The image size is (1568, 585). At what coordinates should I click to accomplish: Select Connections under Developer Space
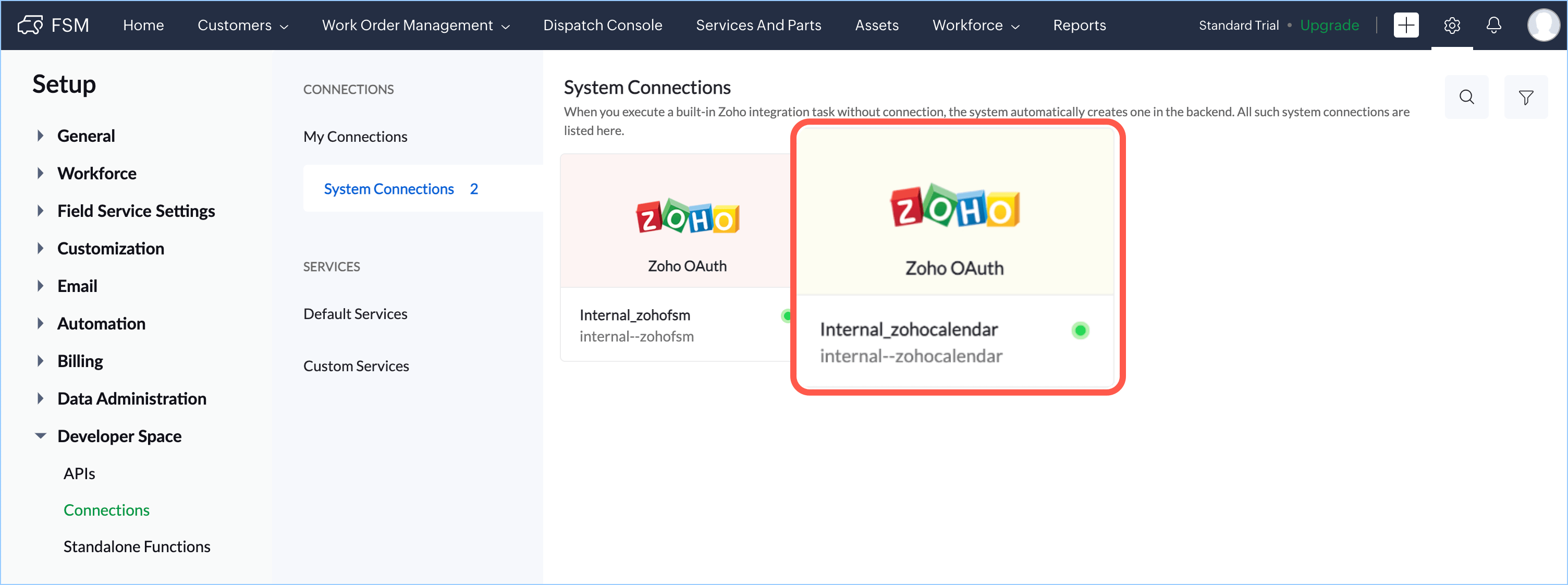click(x=106, y=510)
